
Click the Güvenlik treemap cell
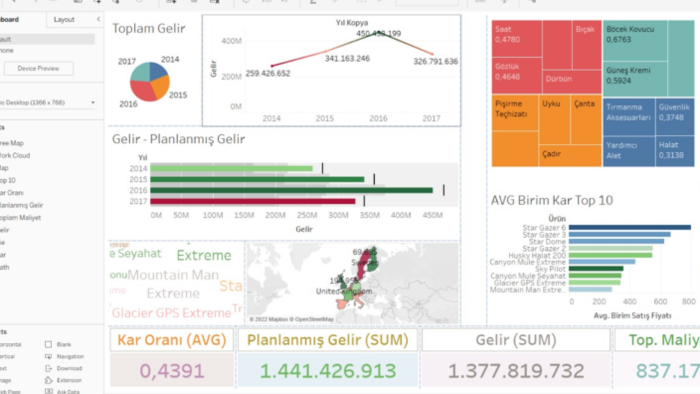click(x=675, y=117)
